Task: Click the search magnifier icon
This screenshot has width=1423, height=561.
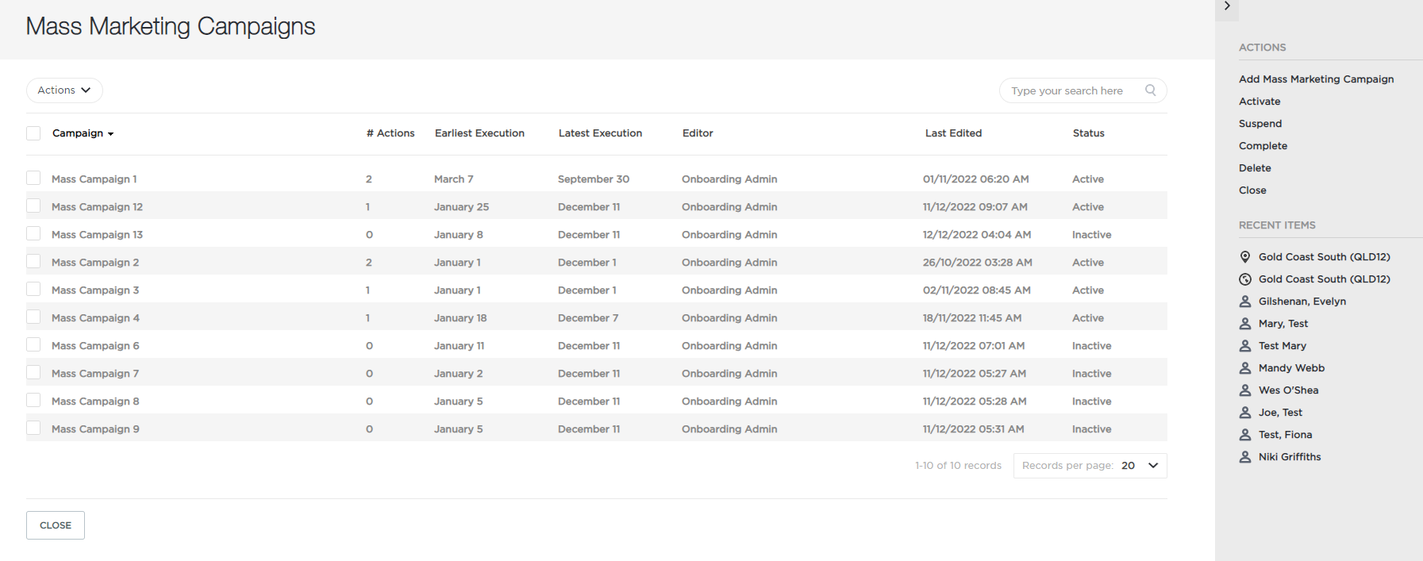Action: [1150, 90]
